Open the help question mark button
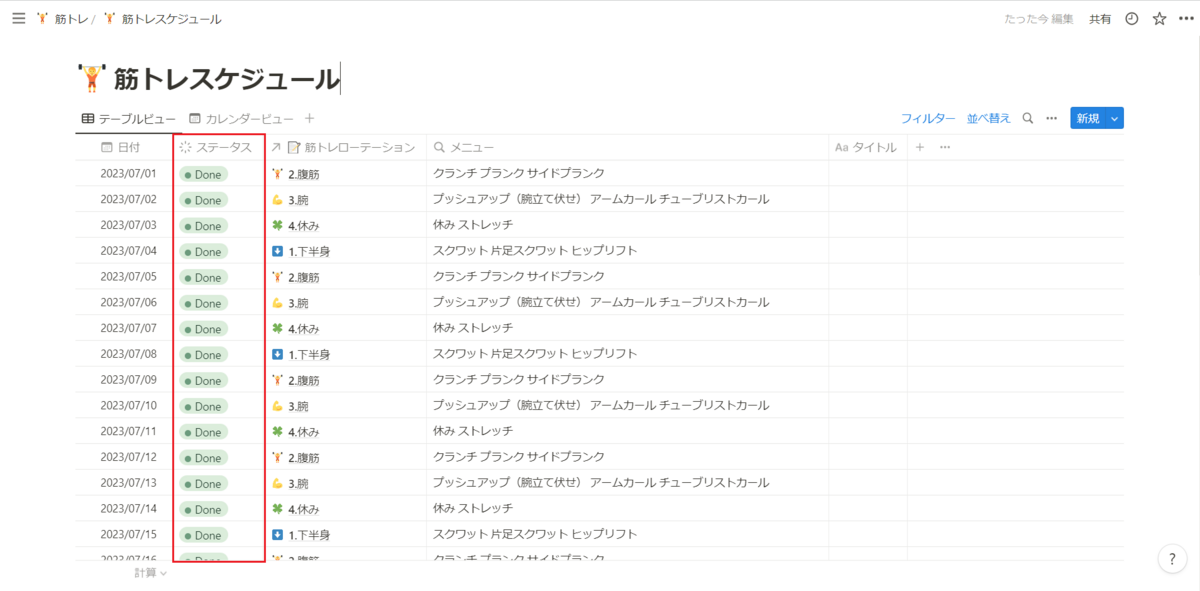Screen dimensions: 1200x591 coord(1171,560)
